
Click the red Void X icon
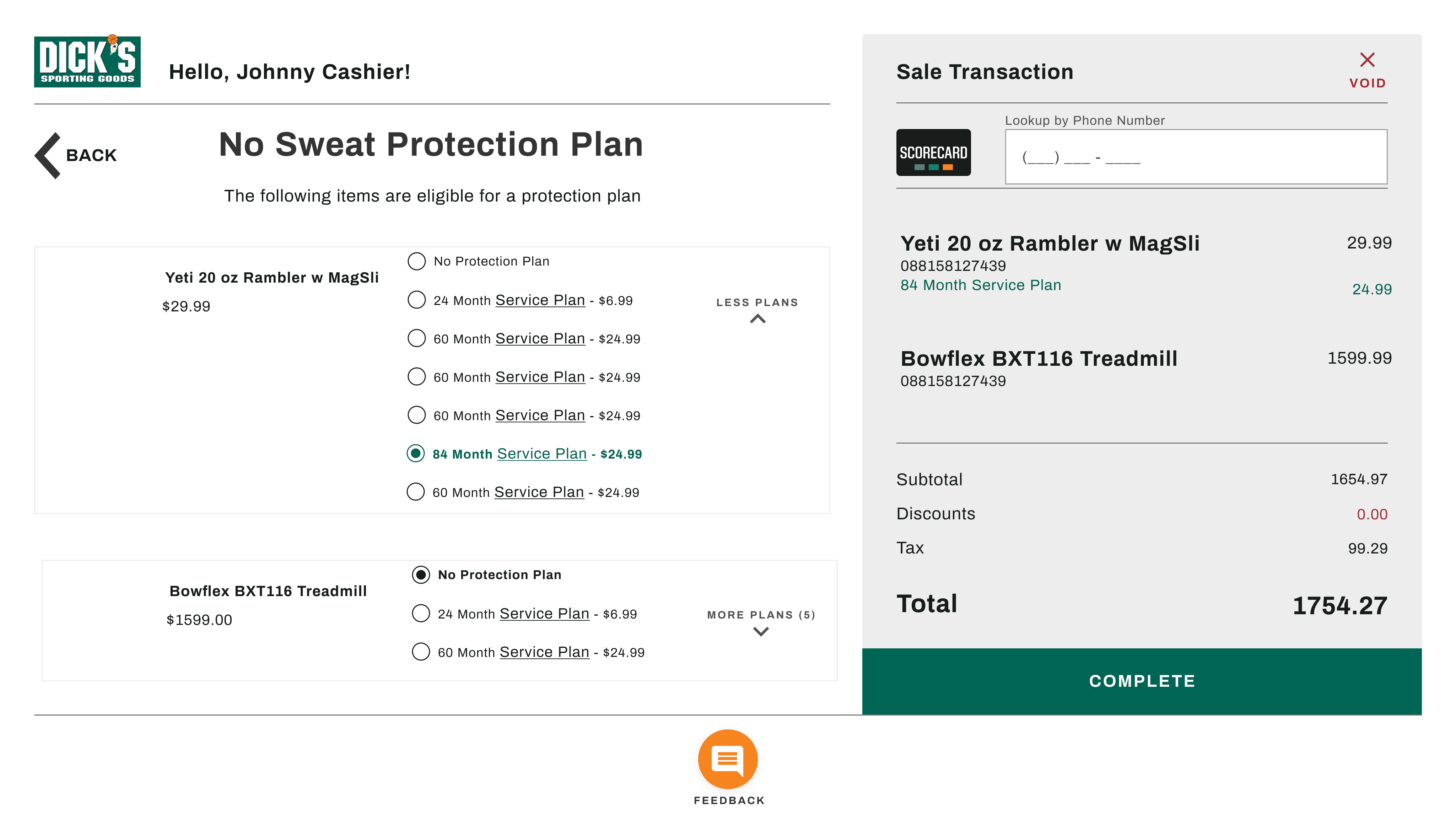1367,60
